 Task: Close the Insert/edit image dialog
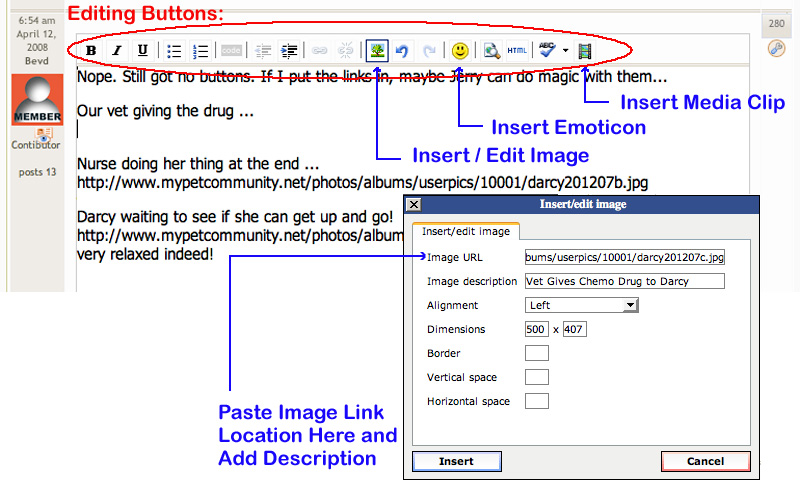point(414,205)
